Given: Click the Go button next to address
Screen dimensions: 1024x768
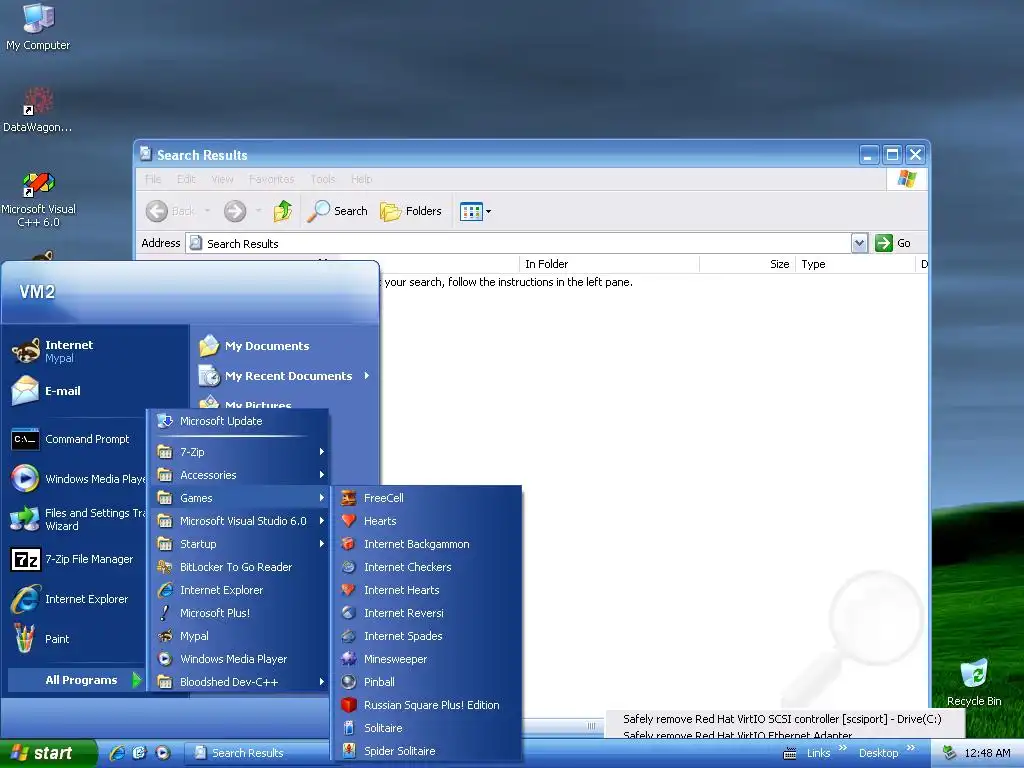Looking at the screenshot, I should pyautogui.click(x=893, y=243).
